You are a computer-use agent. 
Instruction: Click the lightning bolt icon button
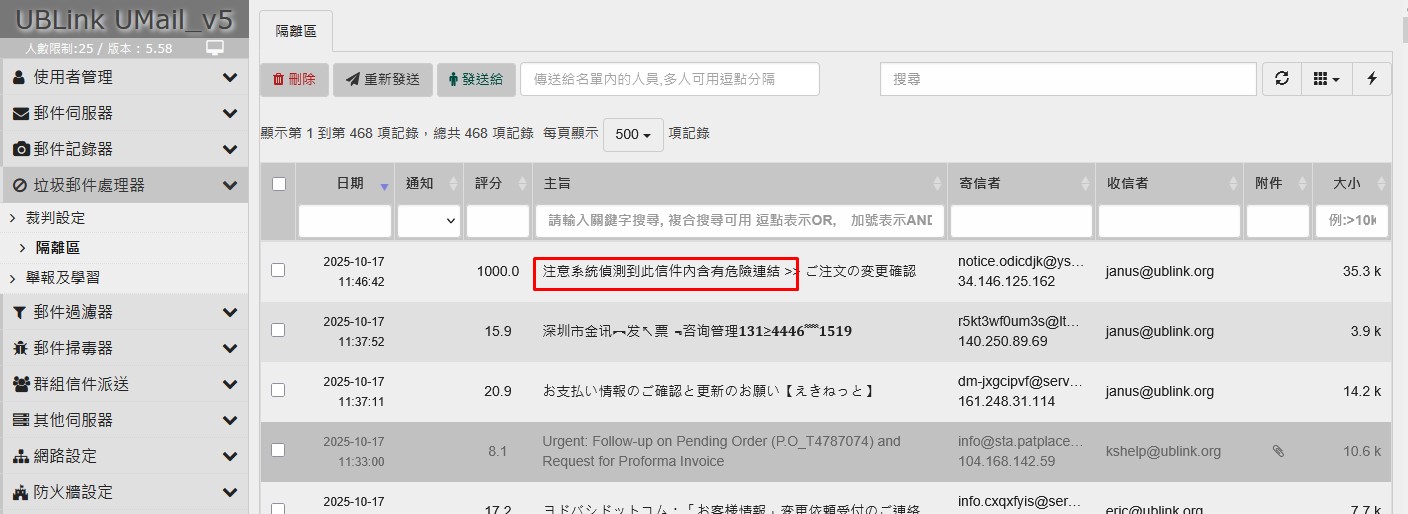click(x=1371, y=79)
